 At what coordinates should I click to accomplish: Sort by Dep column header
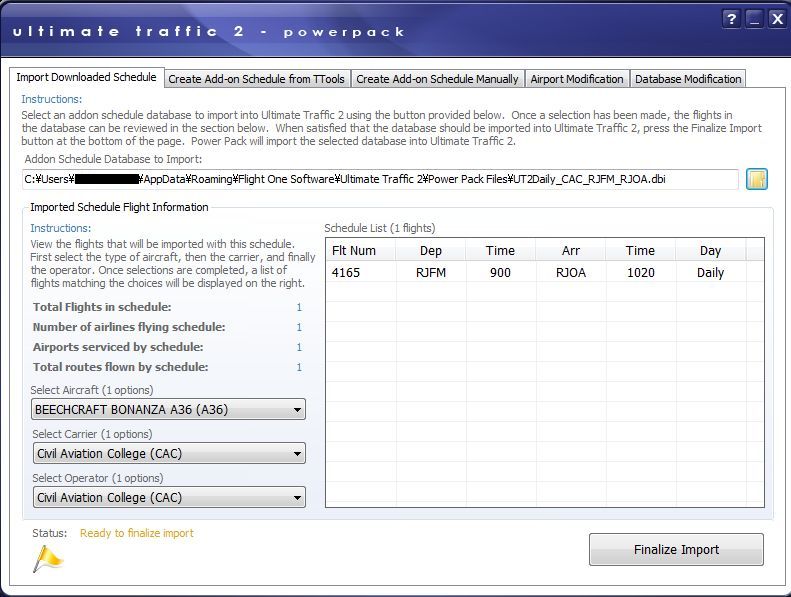pyautogui.click(x=431, y=250)
